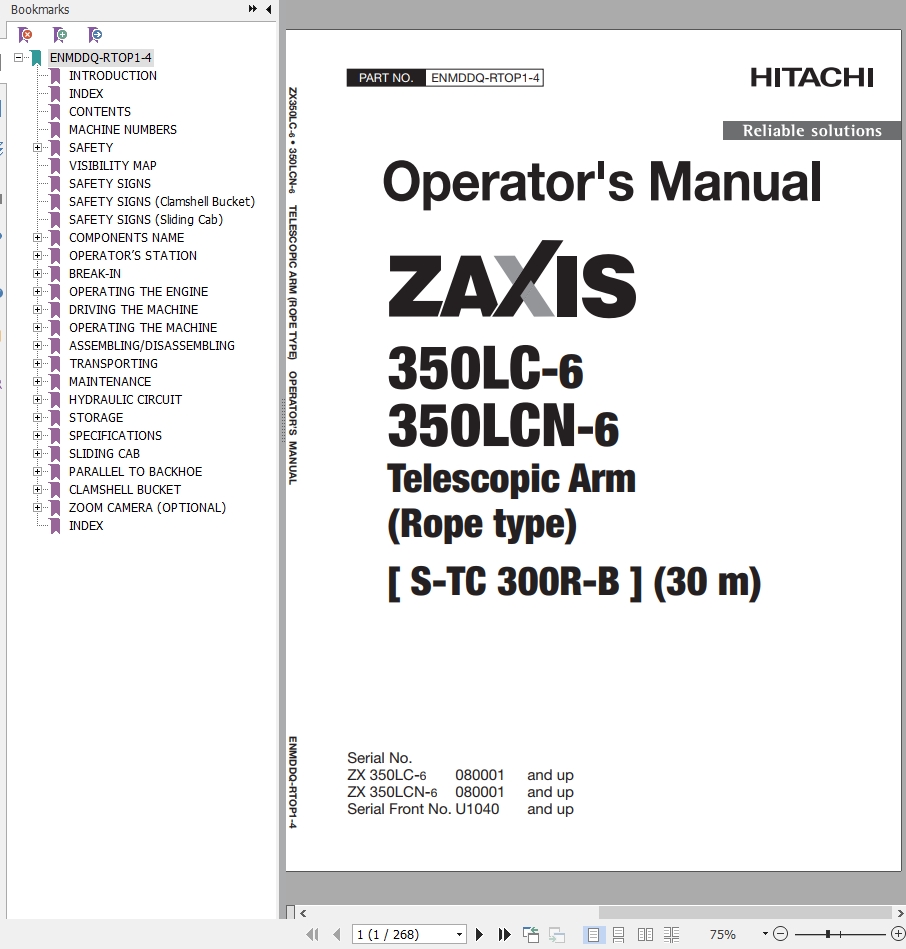
Task: Click the add new bookmark icon
Action: [x=60, y=35]
